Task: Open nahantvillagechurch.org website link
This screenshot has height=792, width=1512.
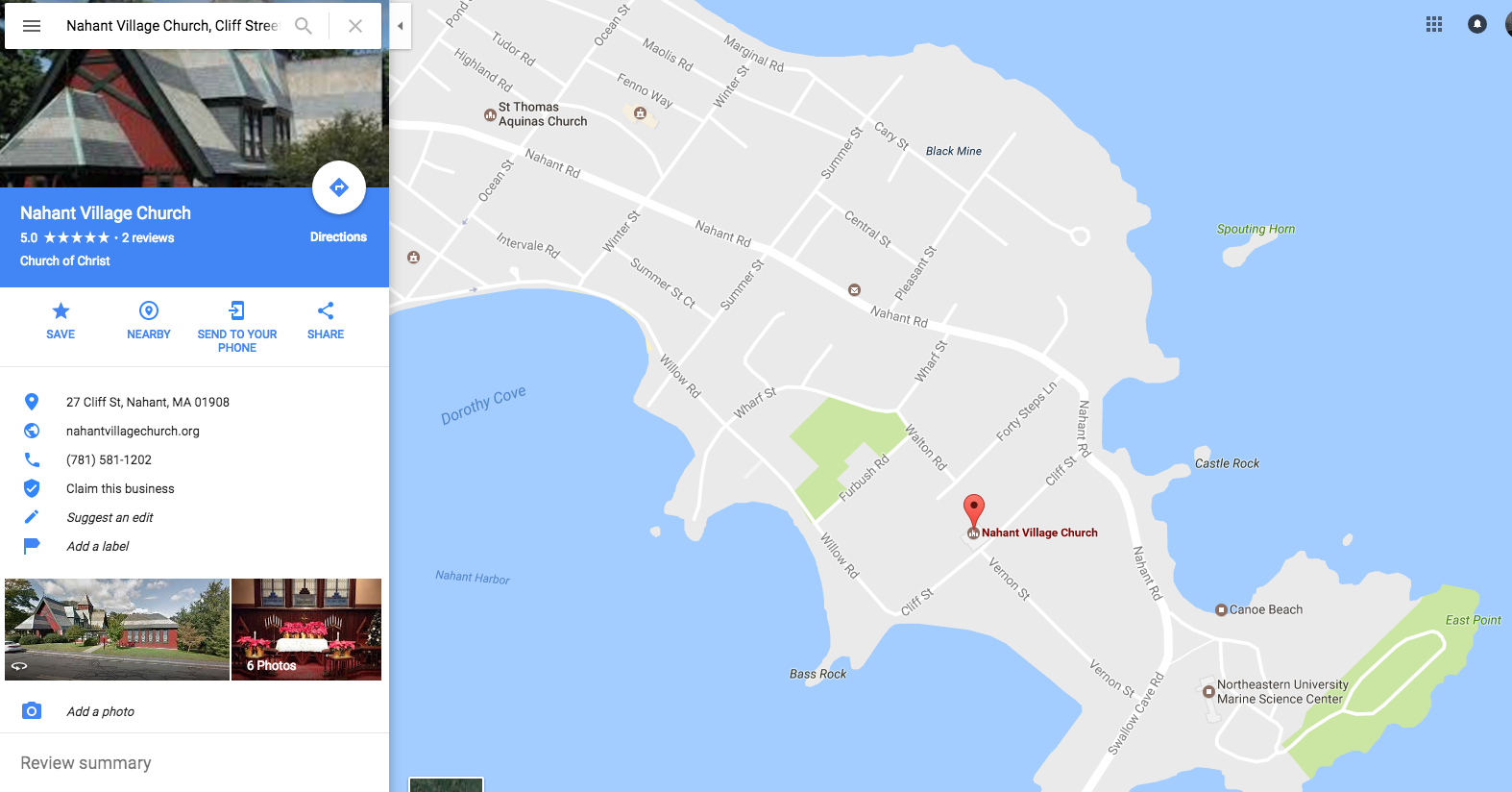Action: 133,431
